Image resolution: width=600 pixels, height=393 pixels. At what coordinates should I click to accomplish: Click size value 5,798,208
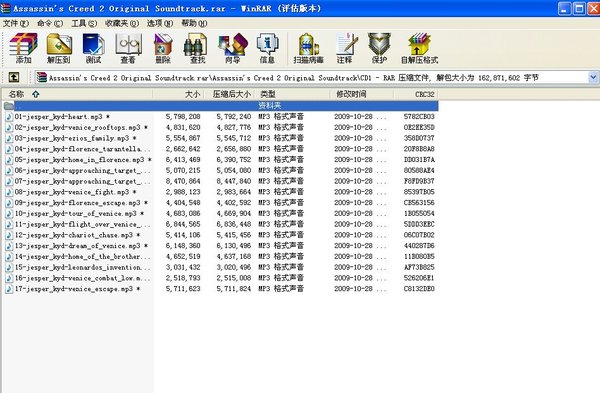[x=183, y=117]
